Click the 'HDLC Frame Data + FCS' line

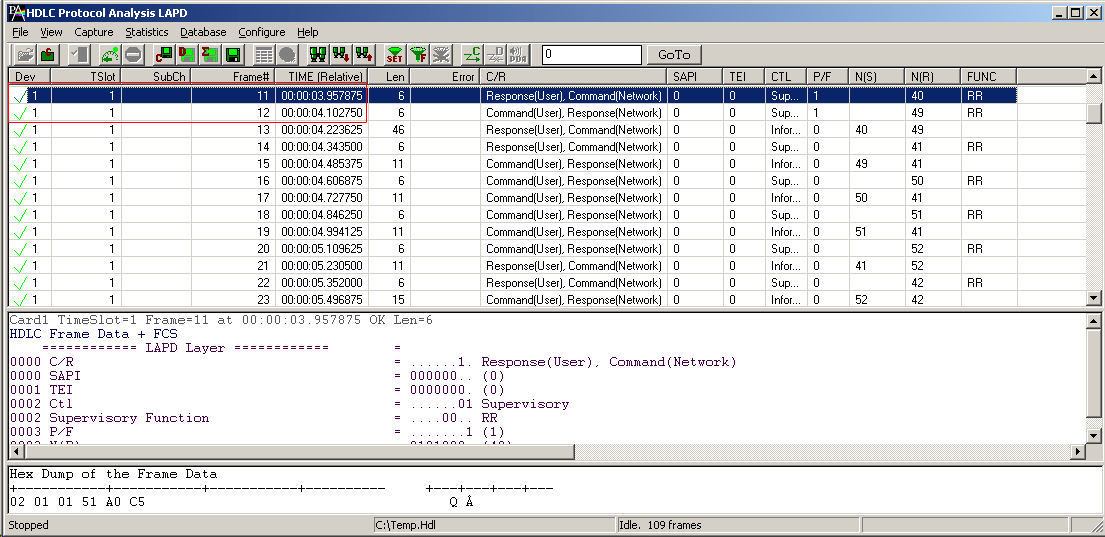94,334
